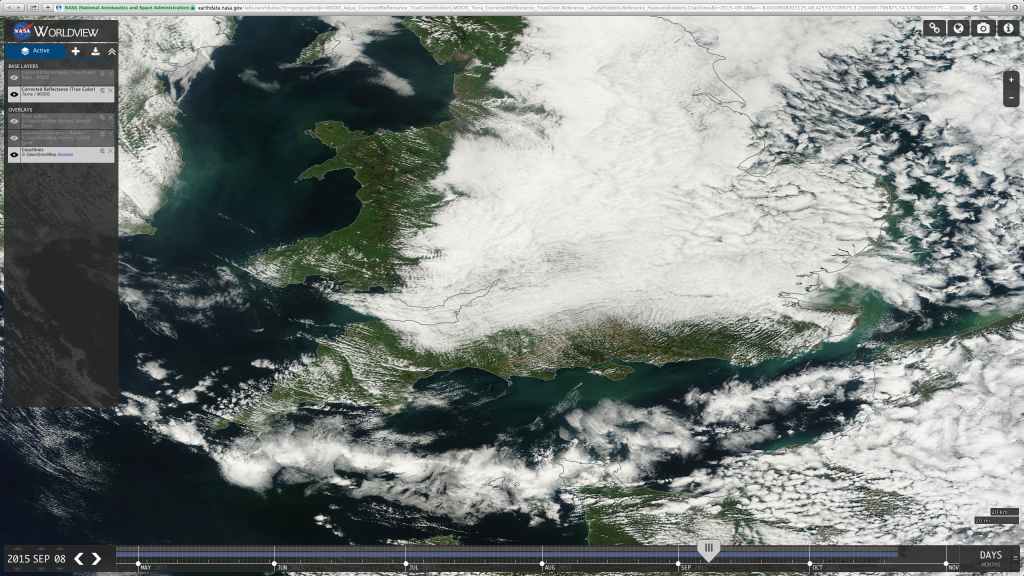Select the 2015 year date field

pos(18,559)
